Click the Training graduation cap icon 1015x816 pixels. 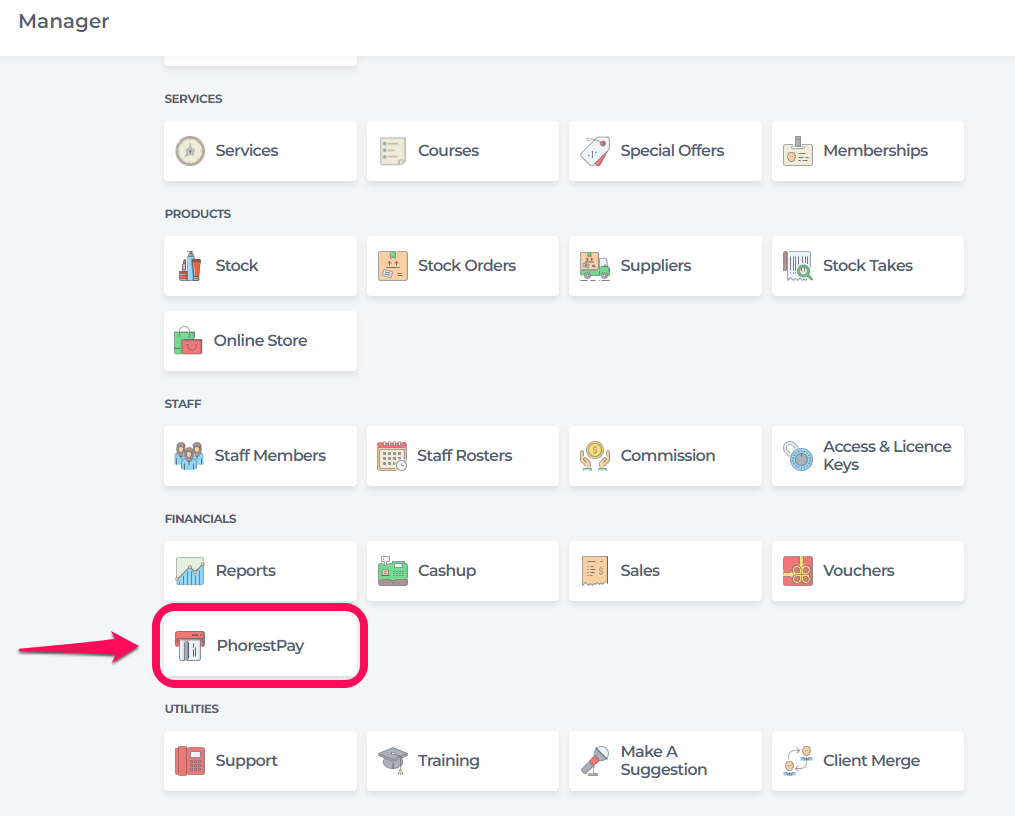[393, 761]
